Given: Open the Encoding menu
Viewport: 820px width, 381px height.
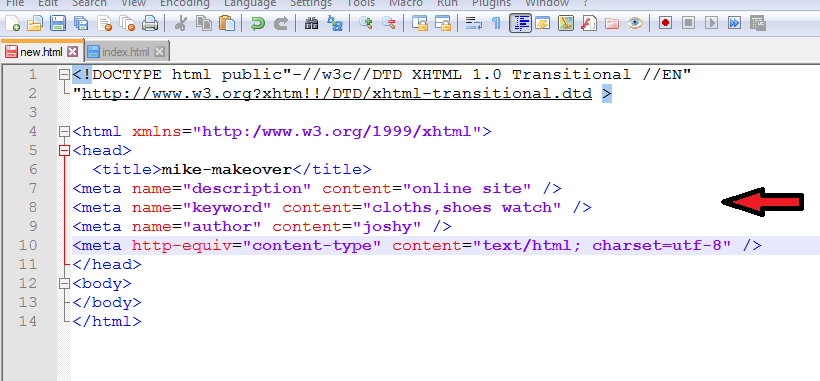Looking at the screenshot, I should [185, 3].
